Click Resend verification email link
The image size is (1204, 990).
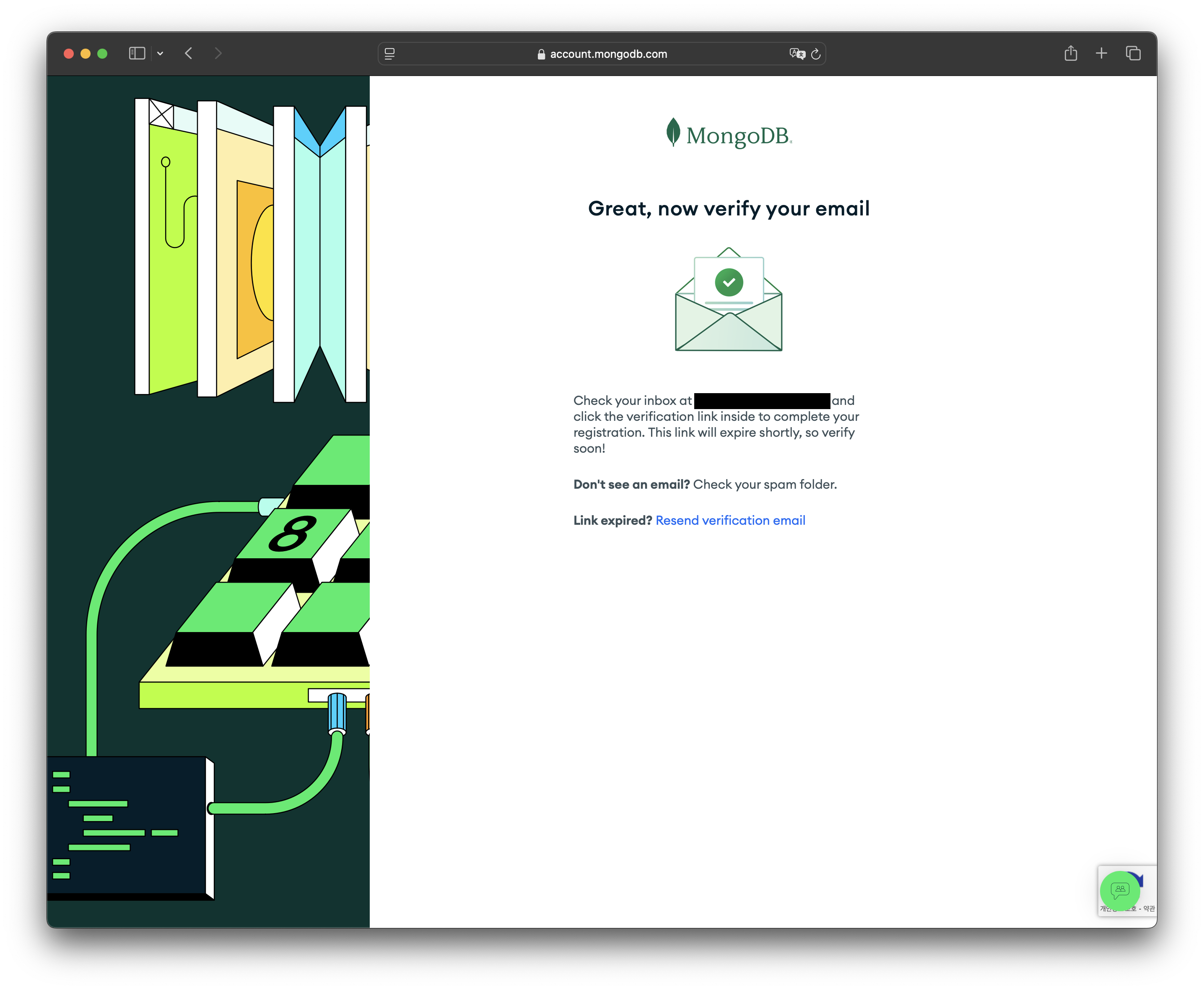coord(730,520)
